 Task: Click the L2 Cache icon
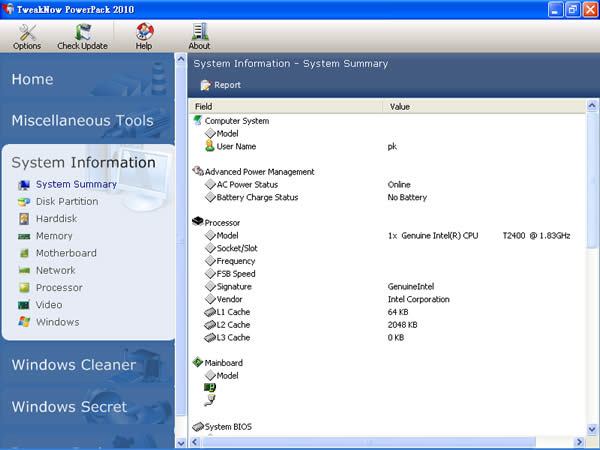tap(210, 325)
